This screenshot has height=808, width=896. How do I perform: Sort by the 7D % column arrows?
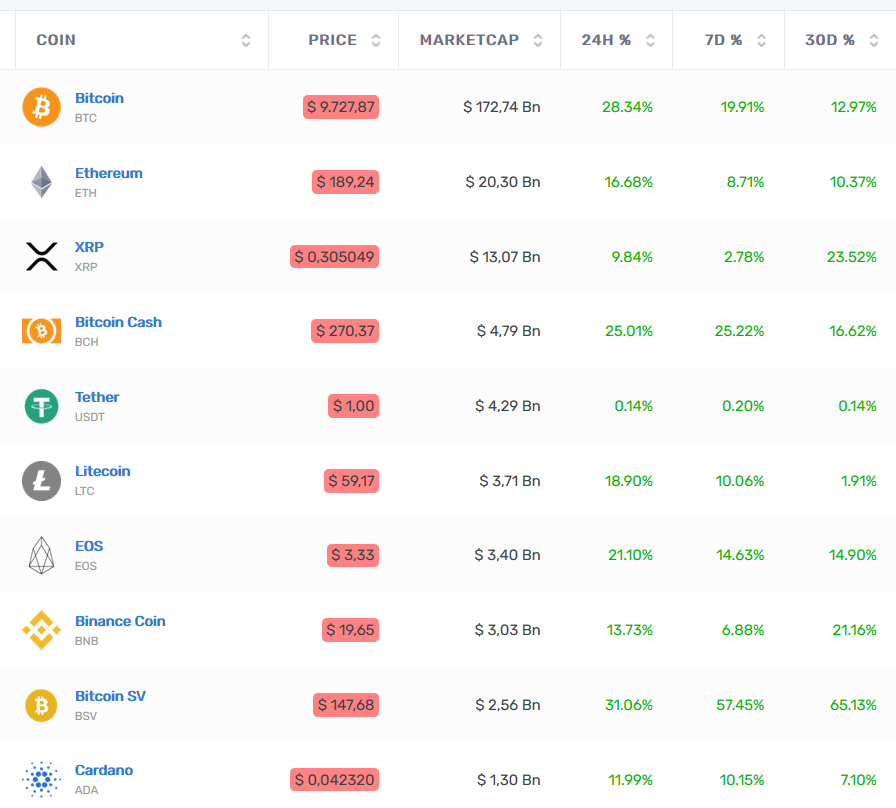tap(761, 41)
